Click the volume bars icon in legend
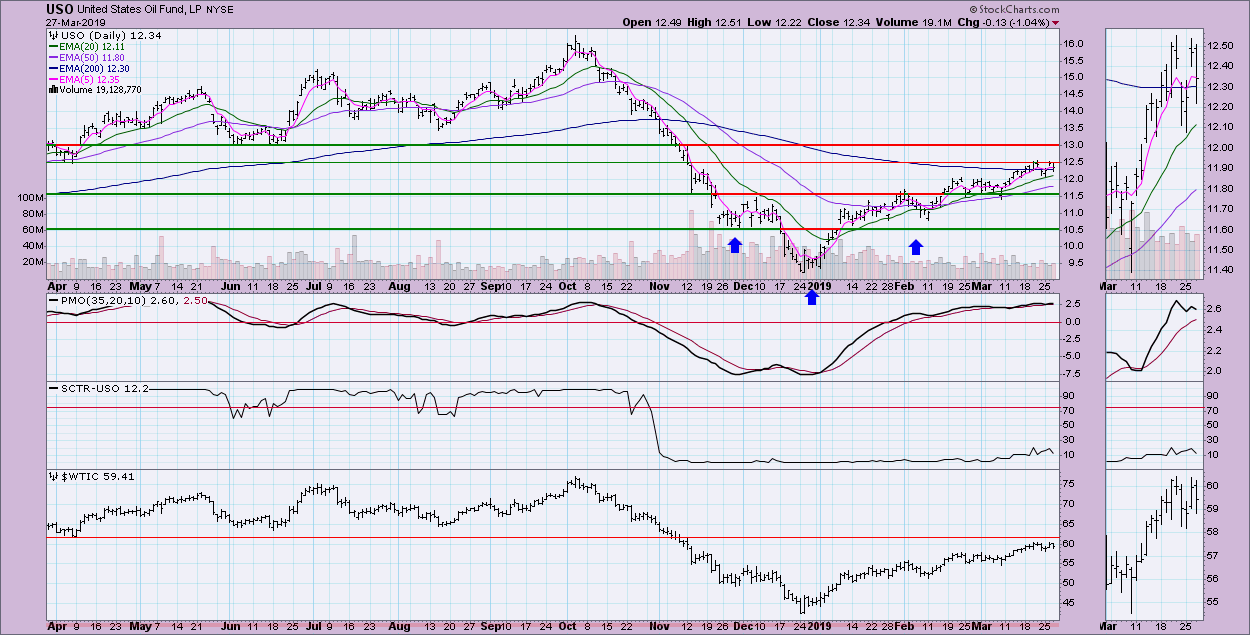This screenshot has height=635, width=1250. (53, 90)
